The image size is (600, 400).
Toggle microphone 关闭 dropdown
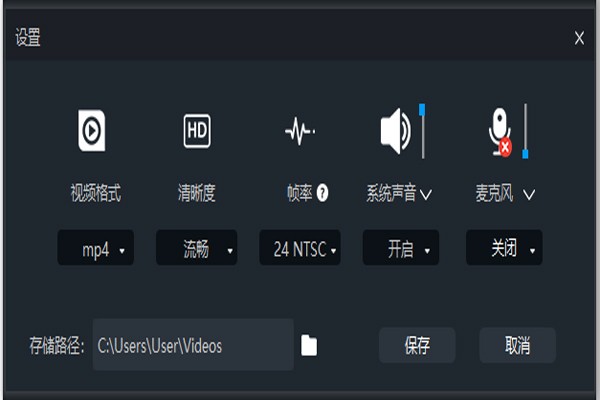(504, 249)
